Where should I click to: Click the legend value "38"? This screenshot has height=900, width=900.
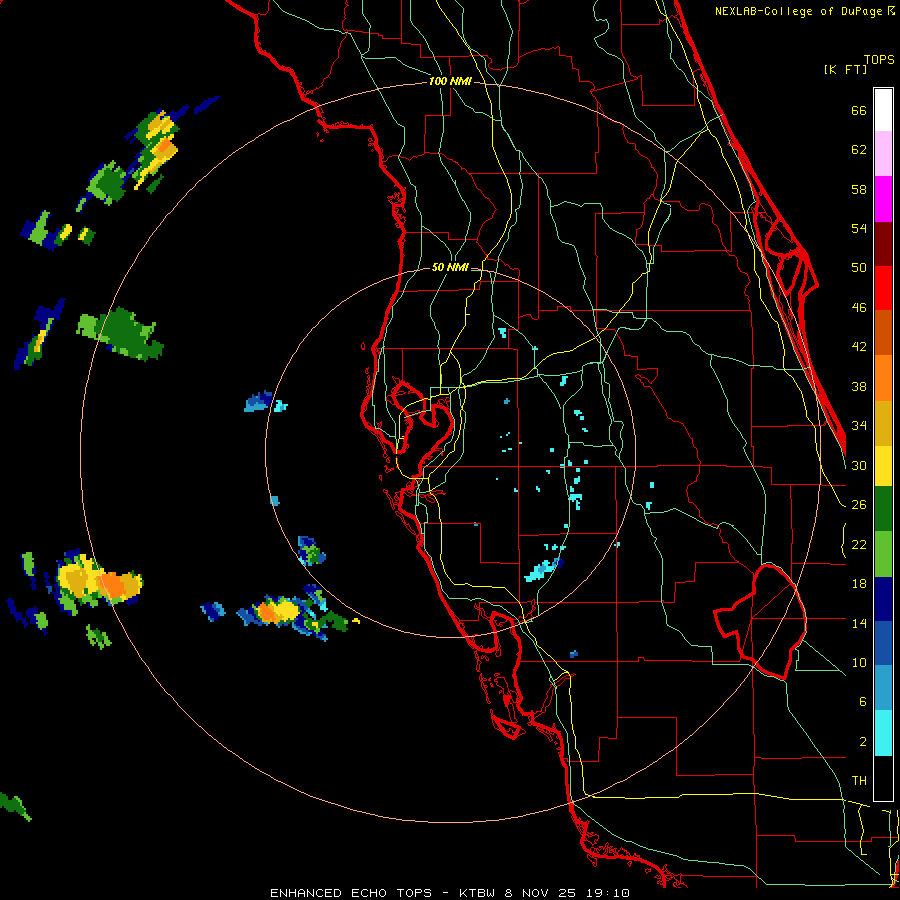pyautogui.click(x=859, y=386)
